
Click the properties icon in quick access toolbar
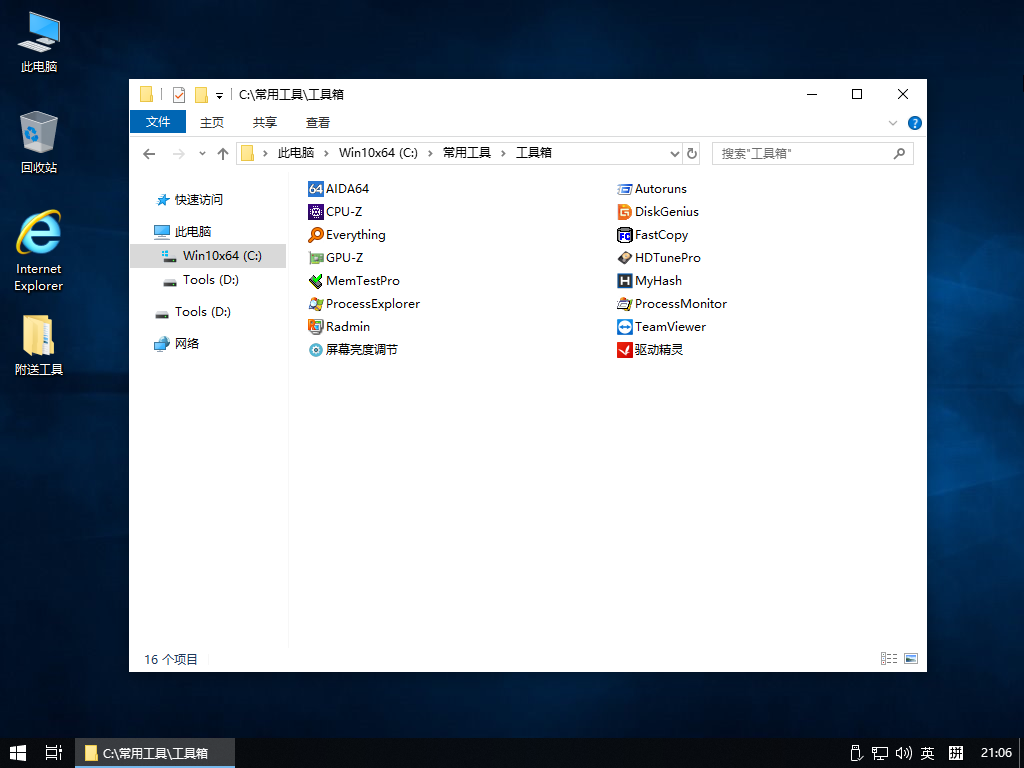(178, 95)
